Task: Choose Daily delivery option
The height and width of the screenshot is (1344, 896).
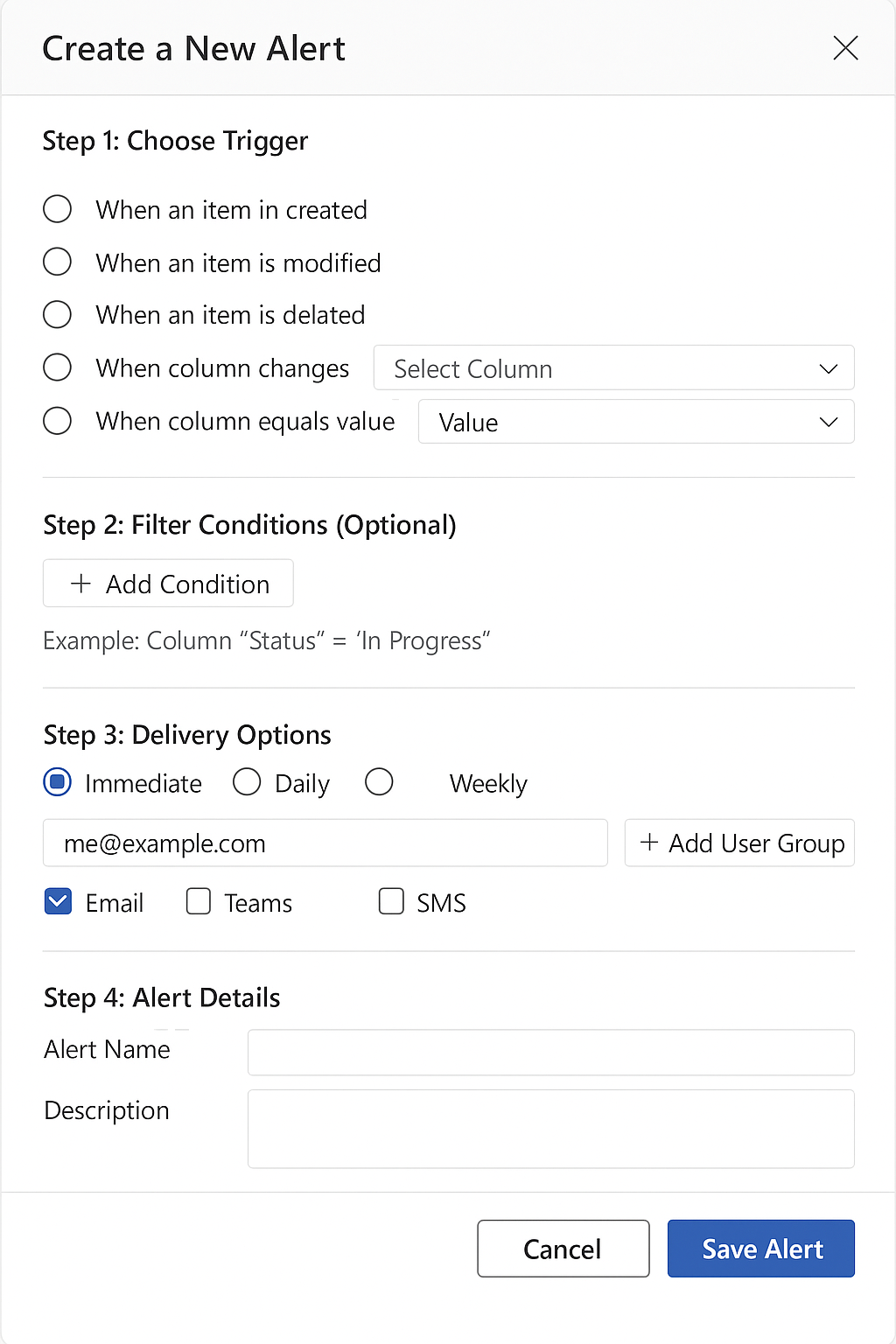Action: click(247, 782)
